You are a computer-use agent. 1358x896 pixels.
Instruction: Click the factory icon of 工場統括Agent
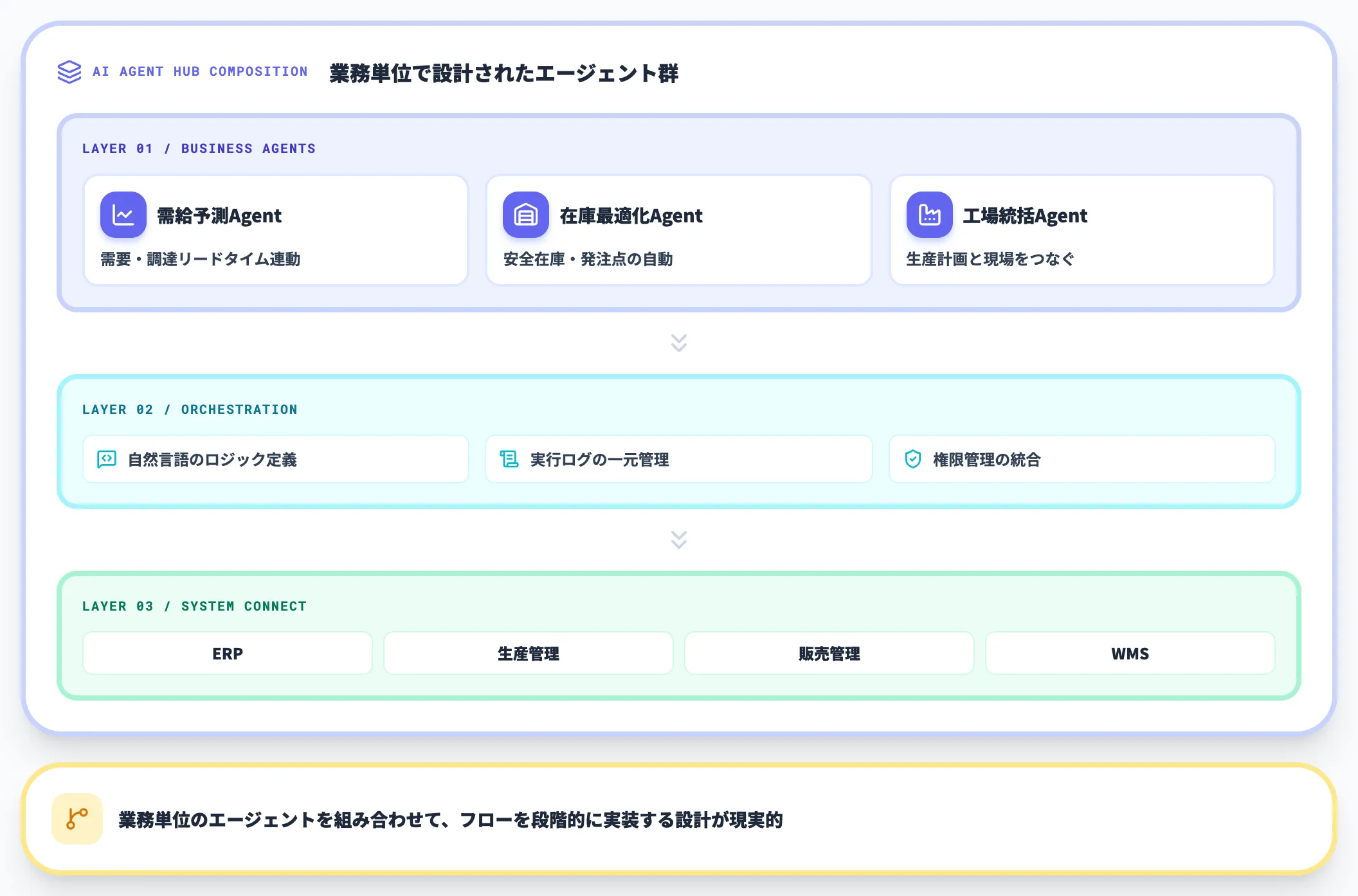(930, 215)
